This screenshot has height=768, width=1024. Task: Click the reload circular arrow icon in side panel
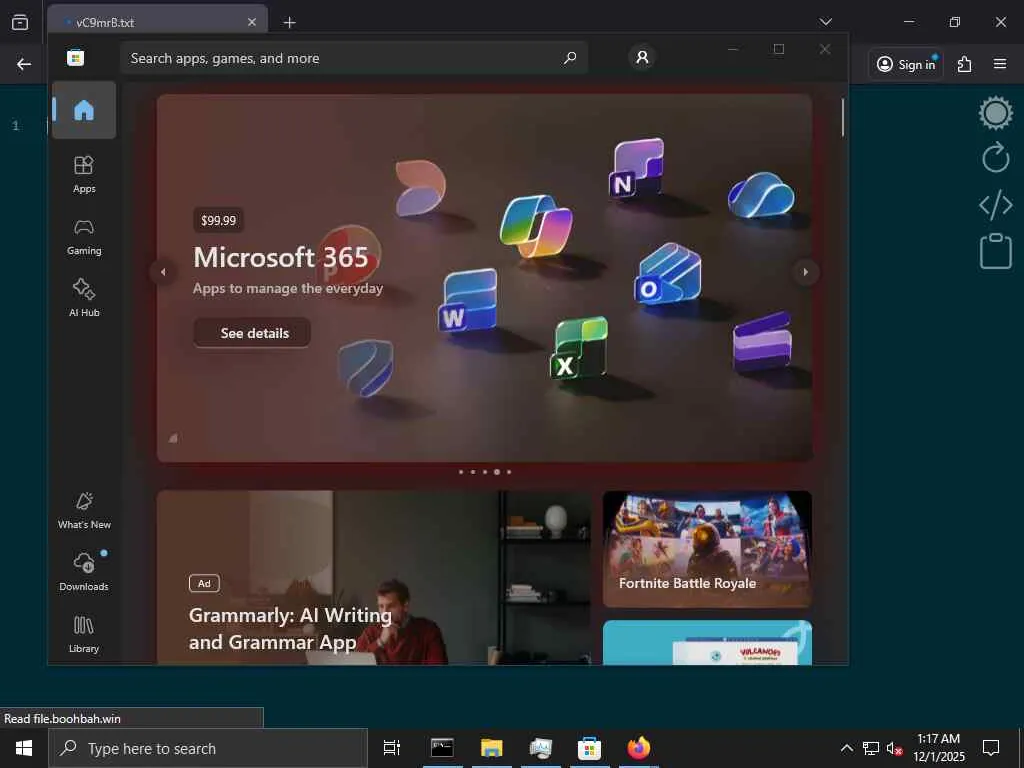[995, 157]
